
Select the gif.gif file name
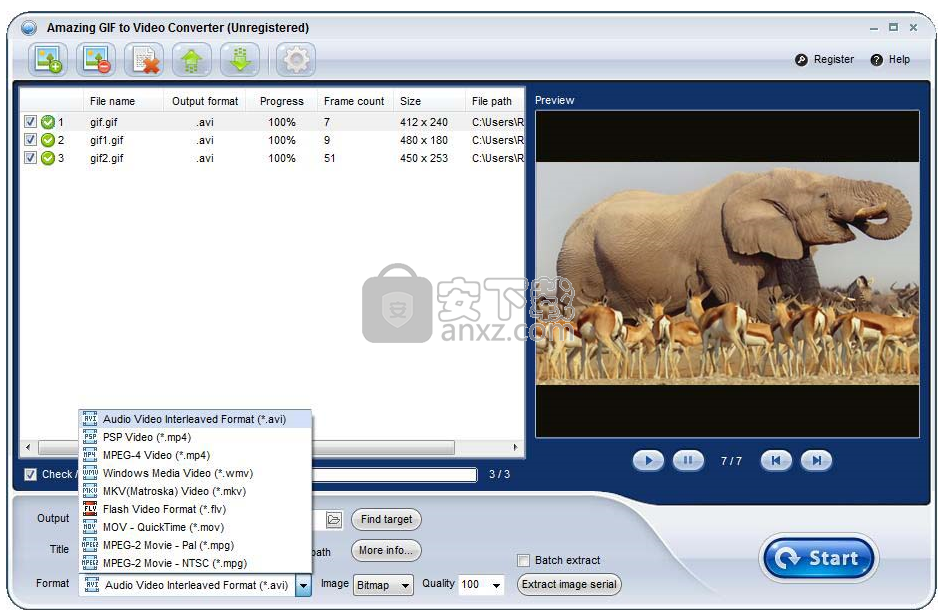pos(104,122)
